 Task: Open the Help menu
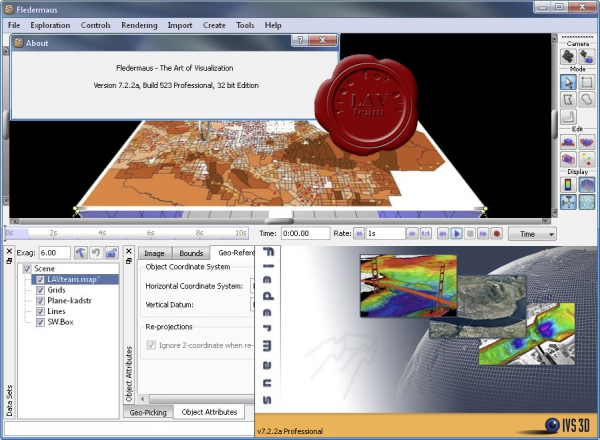(x=273, y=25)
